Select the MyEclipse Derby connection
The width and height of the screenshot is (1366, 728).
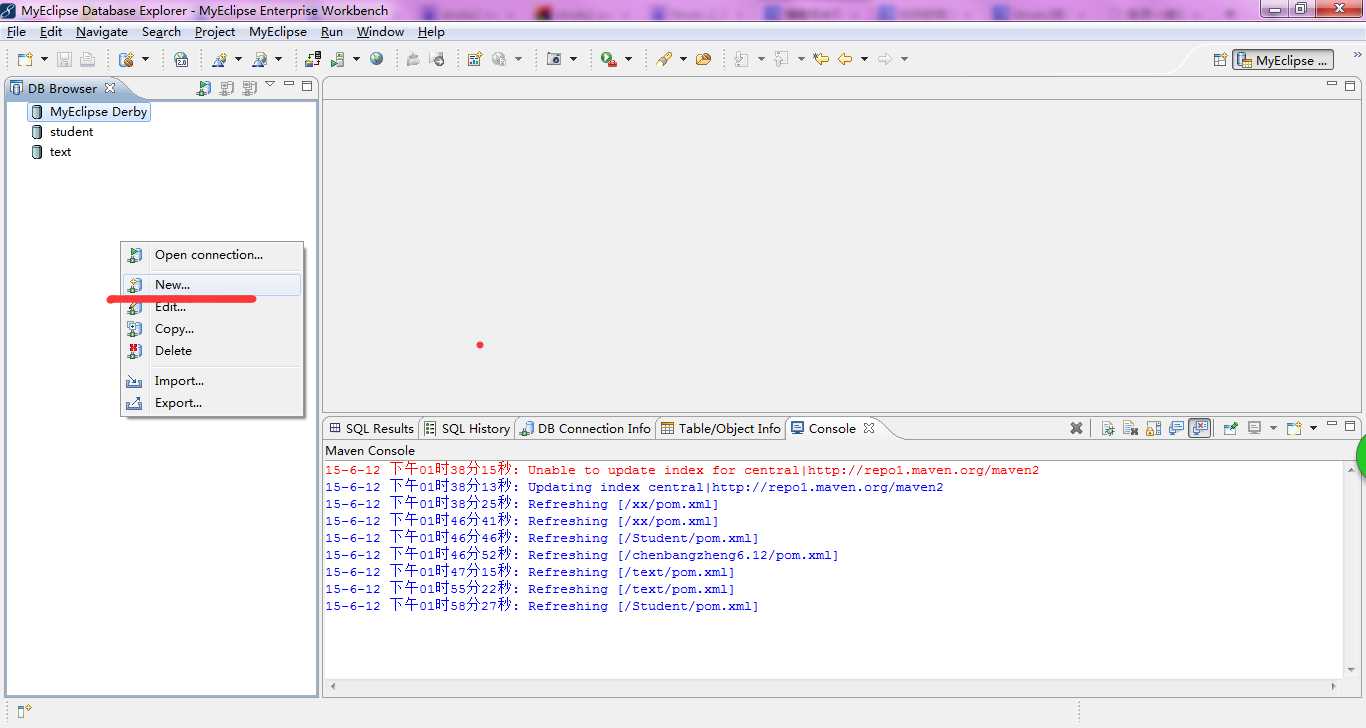click(x=90, y=112)
